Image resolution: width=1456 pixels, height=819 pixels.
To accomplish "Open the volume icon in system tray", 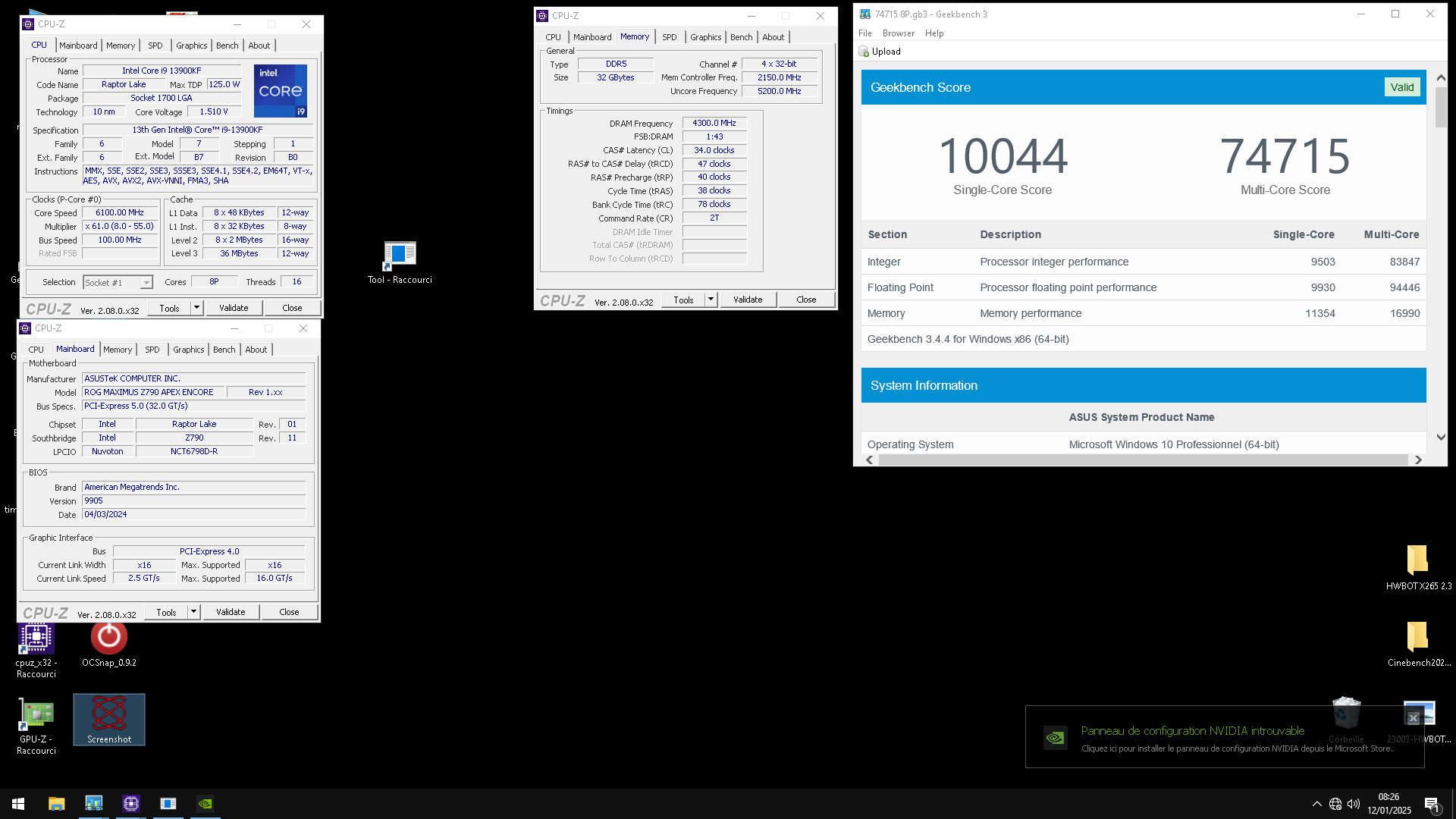I will click(1354, 804).
